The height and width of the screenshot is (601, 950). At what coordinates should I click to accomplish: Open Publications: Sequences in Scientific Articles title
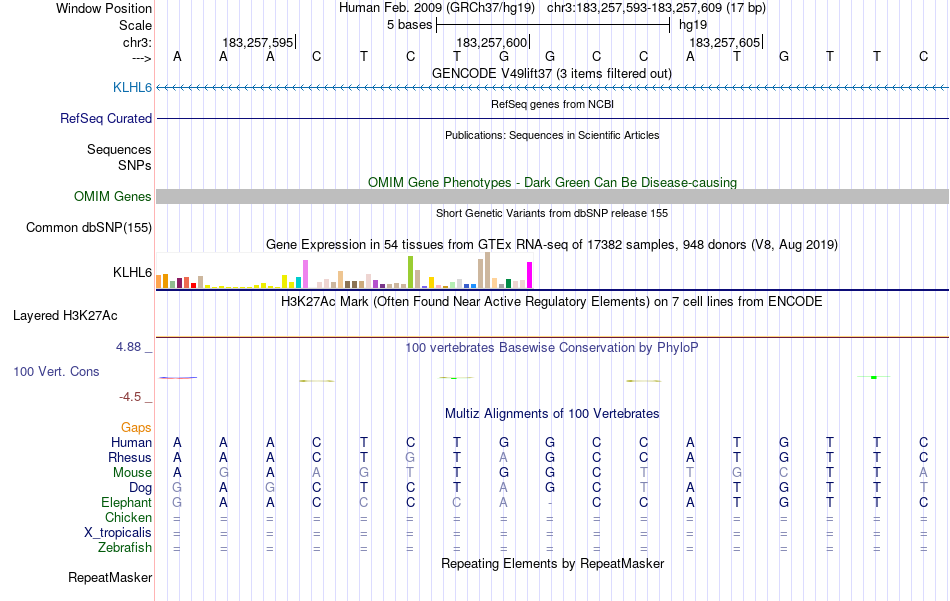click(552, 135)
